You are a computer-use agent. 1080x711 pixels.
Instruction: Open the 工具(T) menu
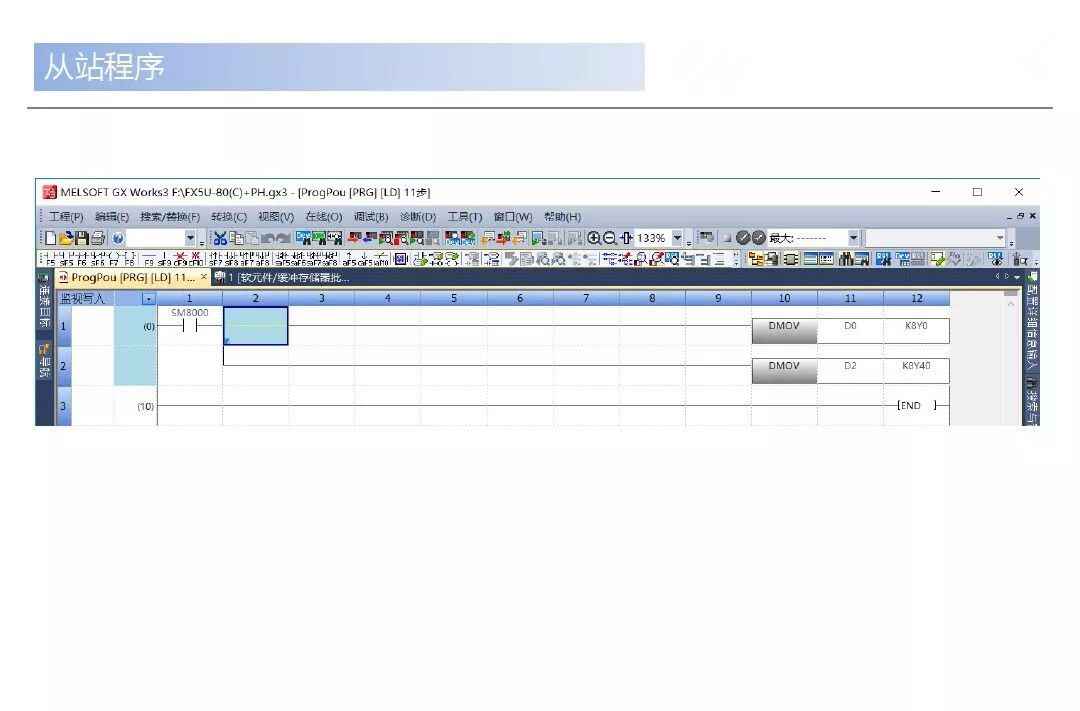[x=464, y=216]
